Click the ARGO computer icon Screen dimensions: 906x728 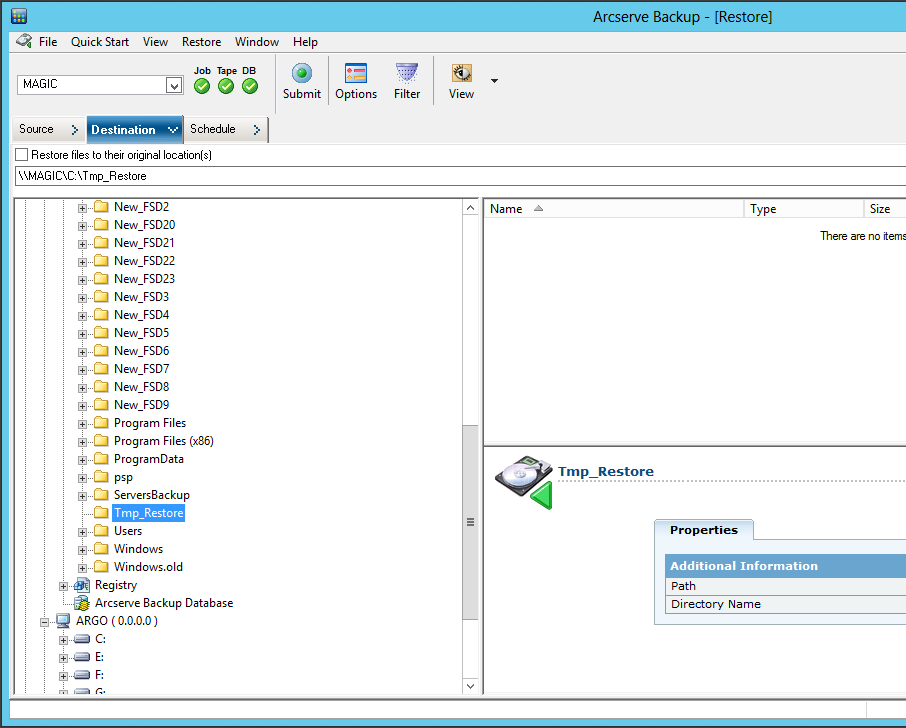click(x=63, y=621)
